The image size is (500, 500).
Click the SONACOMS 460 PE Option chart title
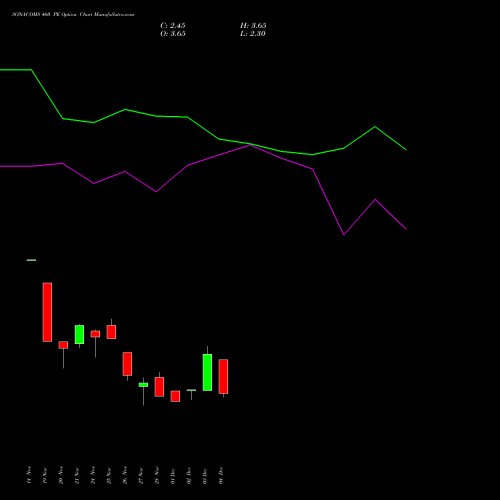[73, 15]
